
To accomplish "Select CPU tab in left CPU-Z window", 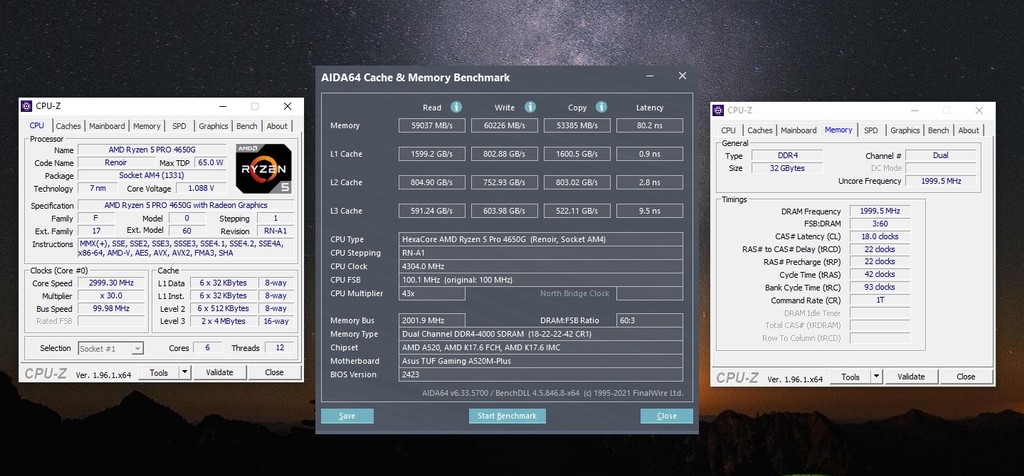I will pos(37,125).
